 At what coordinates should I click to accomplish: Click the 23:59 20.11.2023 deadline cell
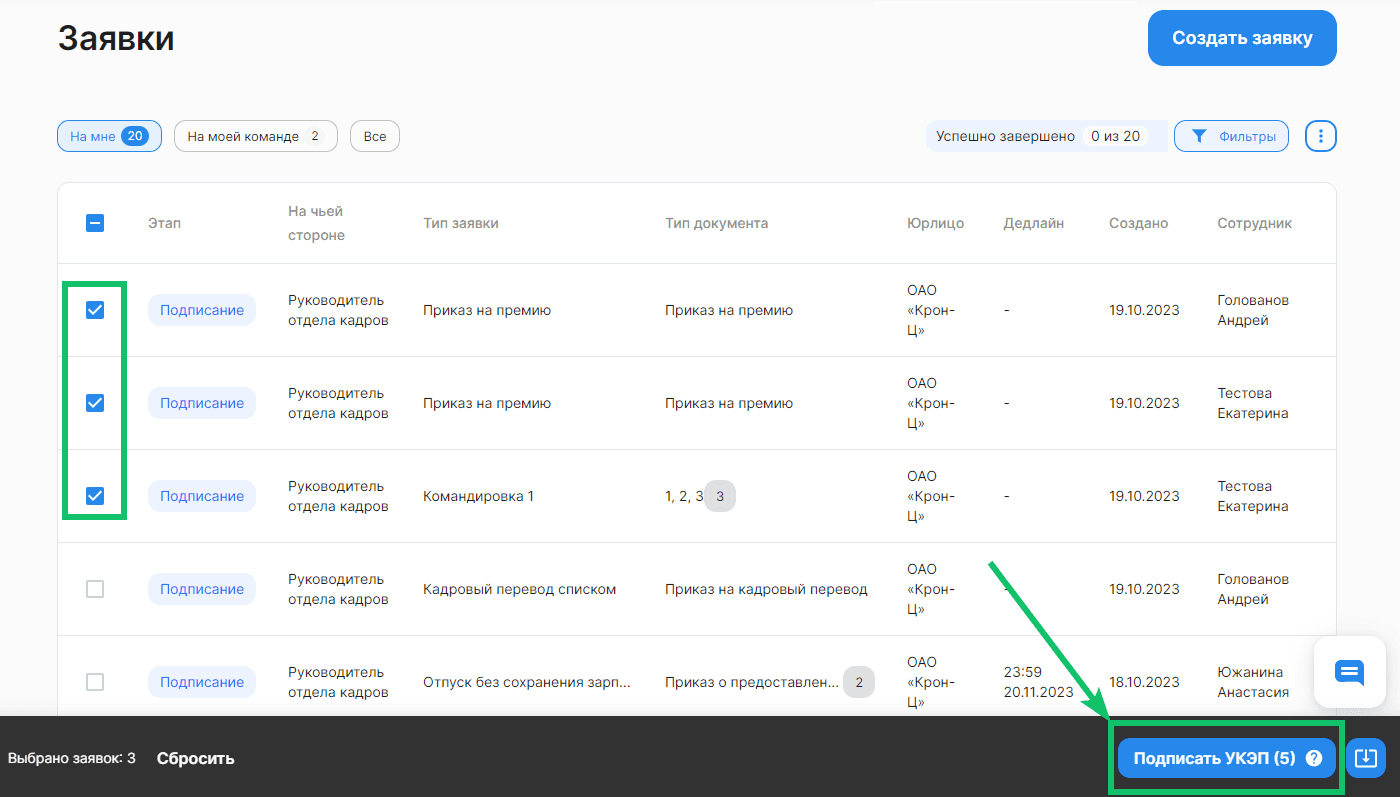point(1038,682)
